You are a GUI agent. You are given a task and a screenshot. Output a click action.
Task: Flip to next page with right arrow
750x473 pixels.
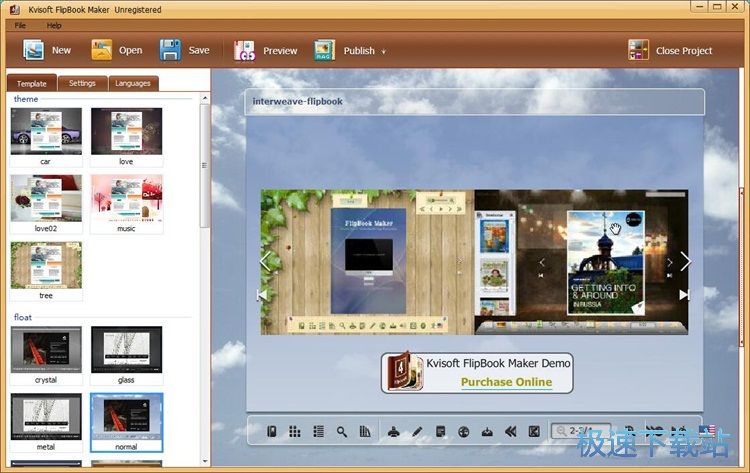685,261
